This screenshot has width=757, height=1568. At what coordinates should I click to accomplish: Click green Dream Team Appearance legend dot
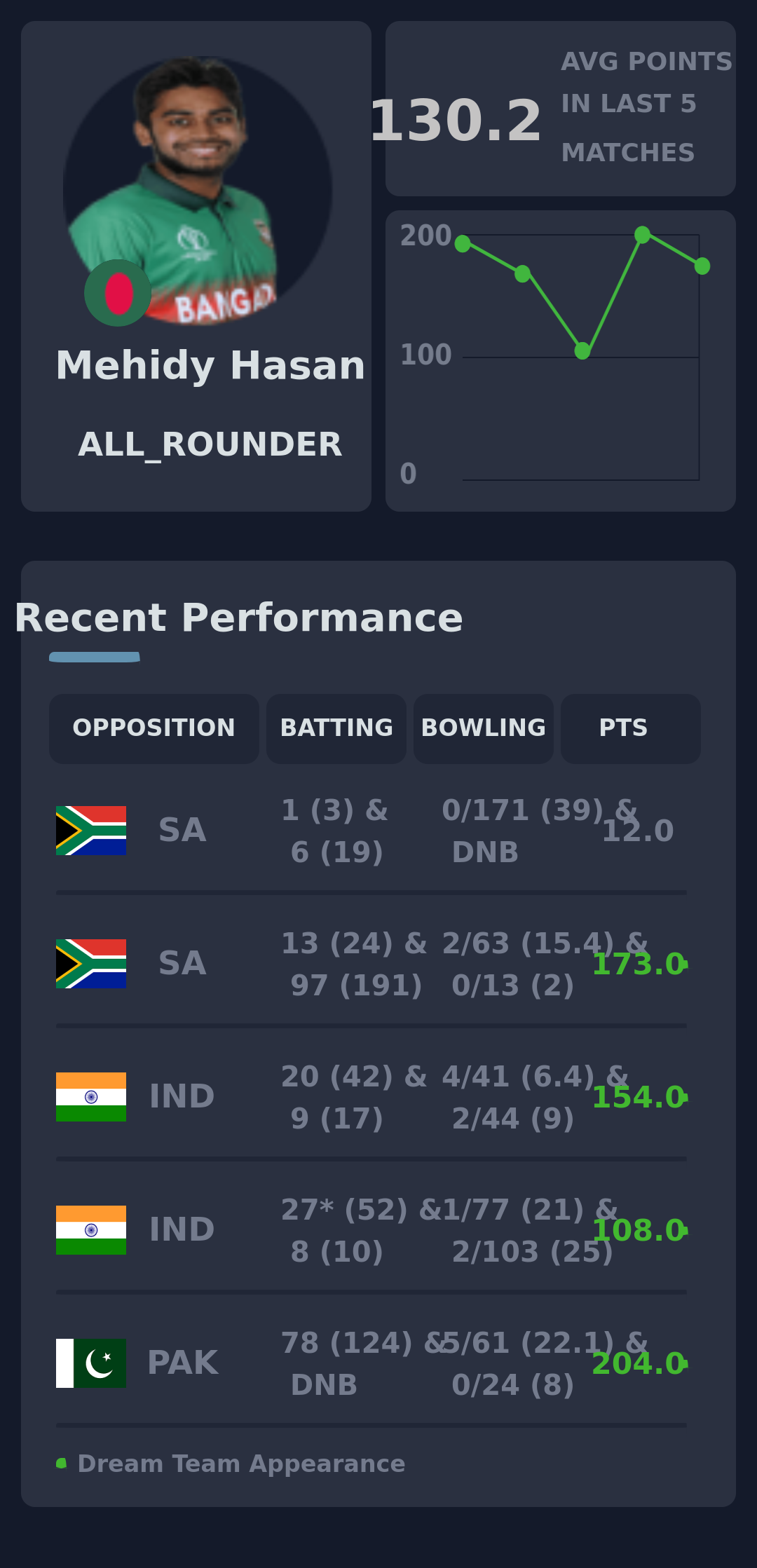tap(62, 1464)
